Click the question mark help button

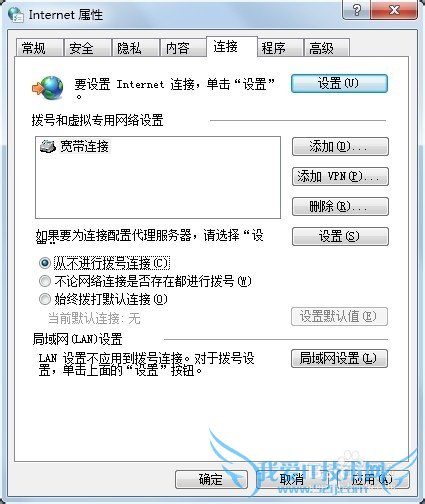point(356,10)
